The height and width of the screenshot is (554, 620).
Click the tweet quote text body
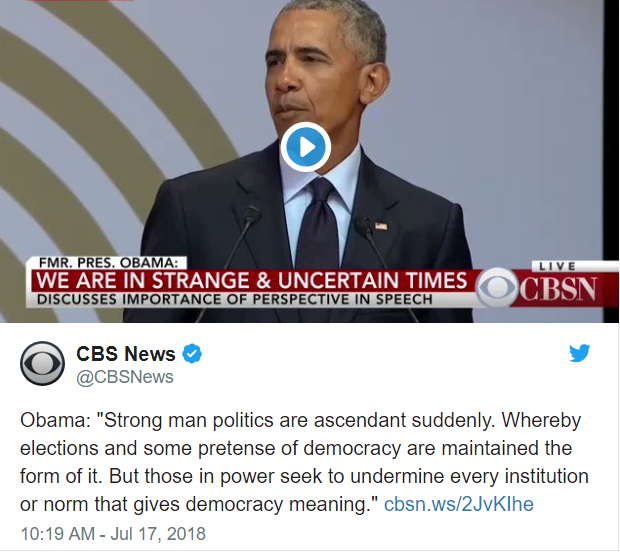point(304,462)
